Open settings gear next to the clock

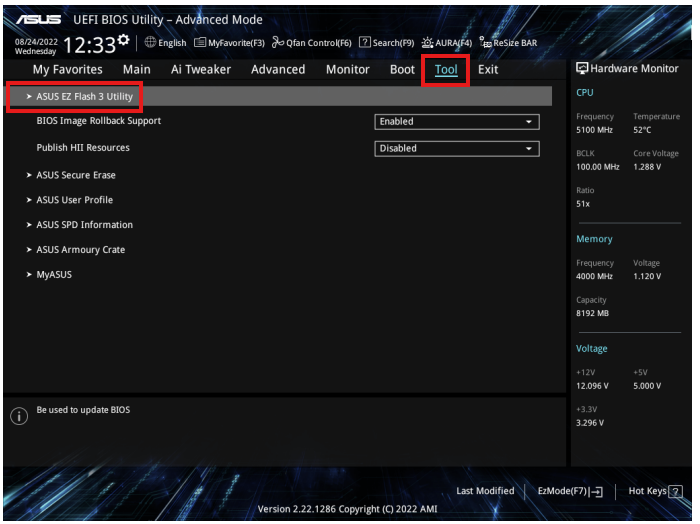click(124, 40)
